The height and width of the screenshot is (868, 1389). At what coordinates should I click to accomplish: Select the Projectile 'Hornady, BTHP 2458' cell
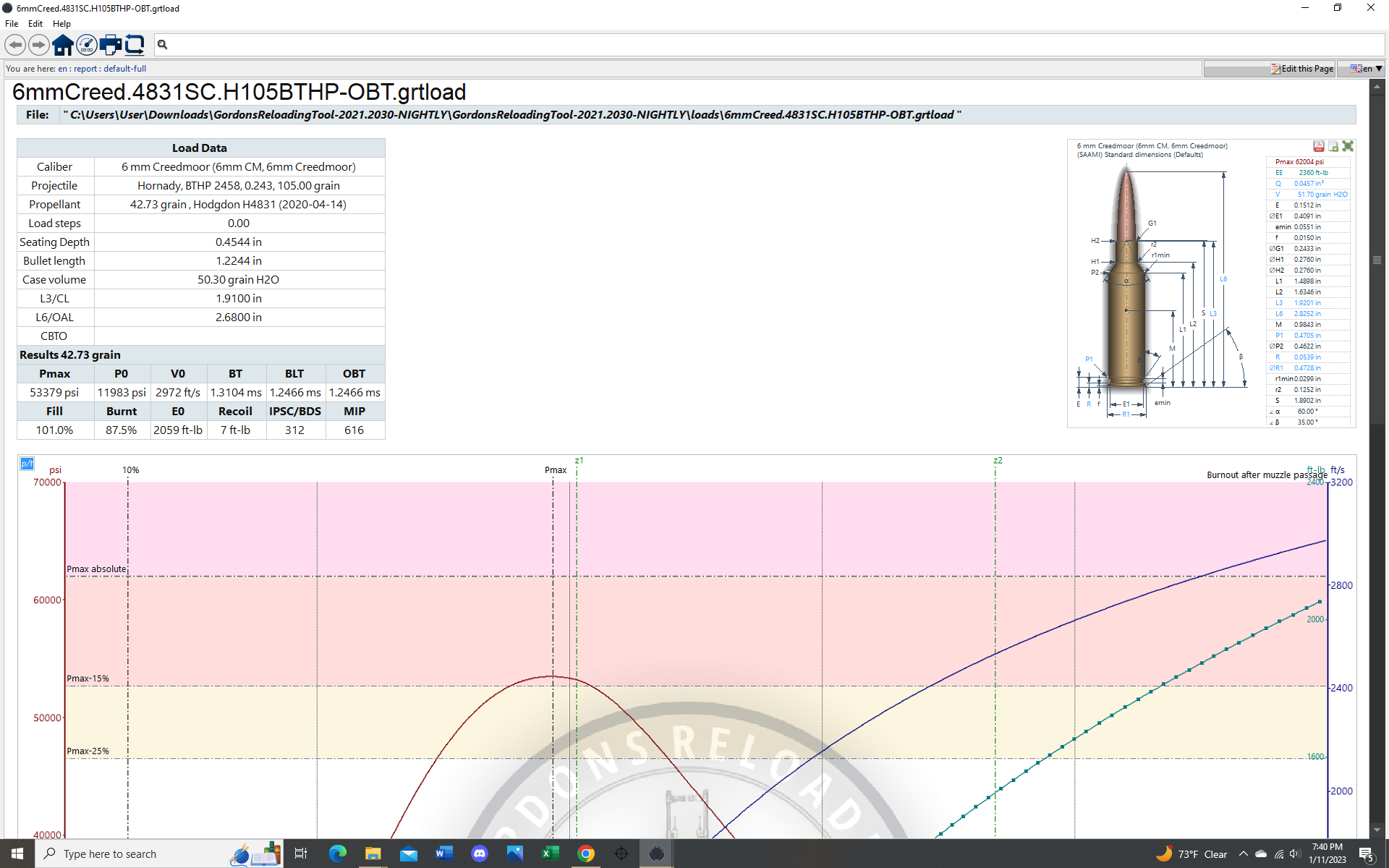click(239, 186)
